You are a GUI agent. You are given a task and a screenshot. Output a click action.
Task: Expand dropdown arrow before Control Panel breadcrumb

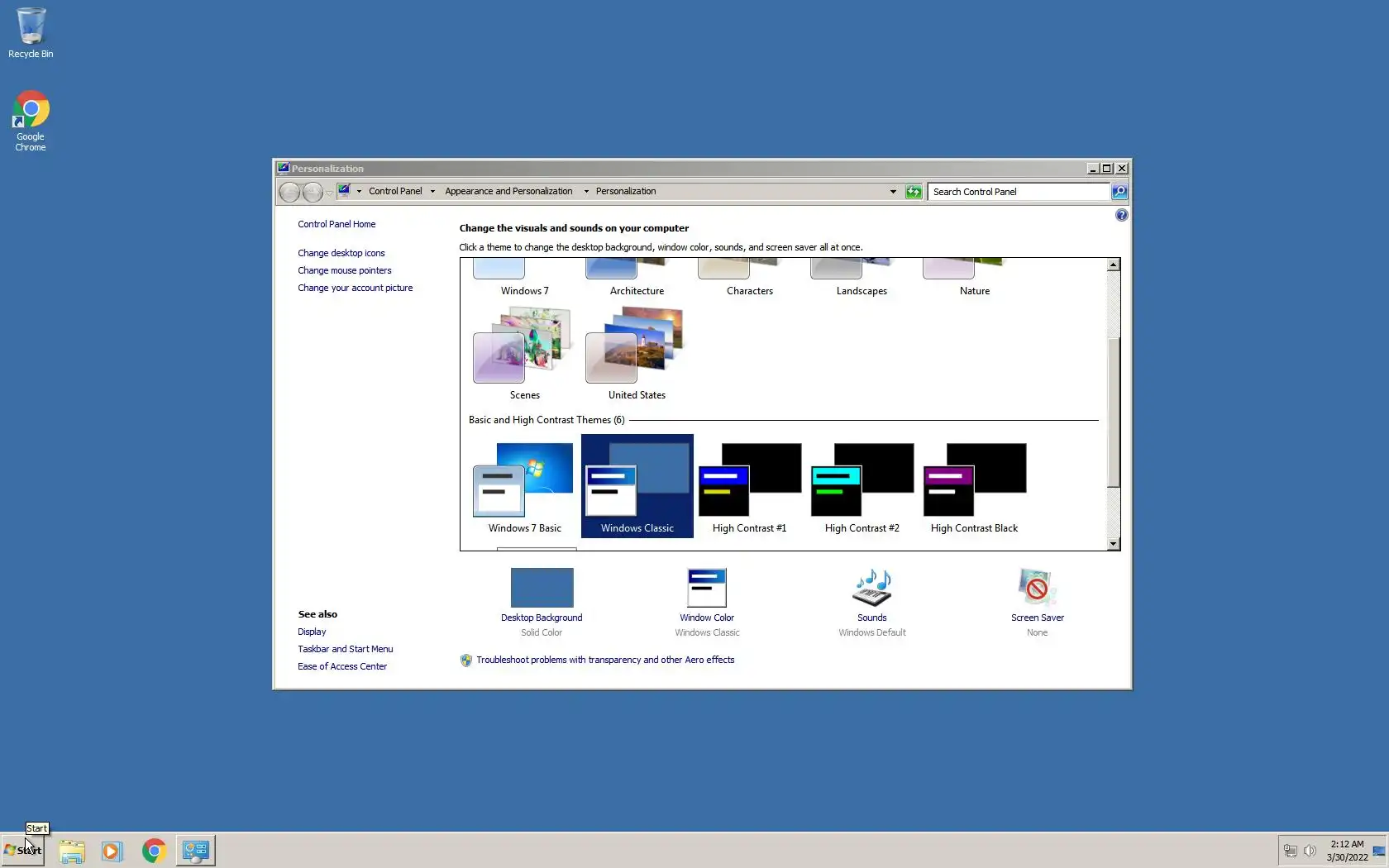point(359,192)
